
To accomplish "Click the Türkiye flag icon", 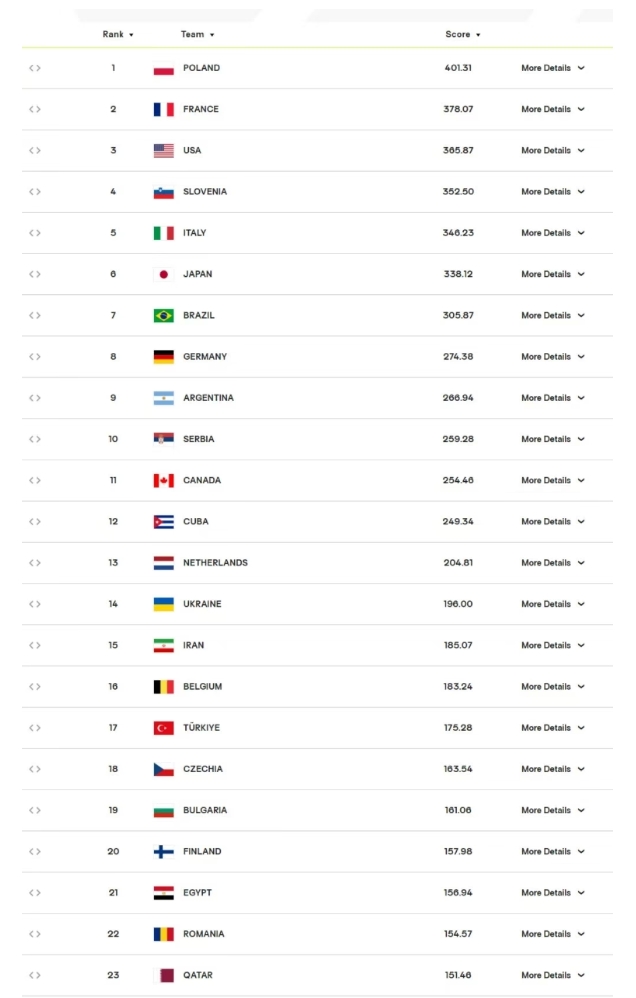I will click(164, 728).
